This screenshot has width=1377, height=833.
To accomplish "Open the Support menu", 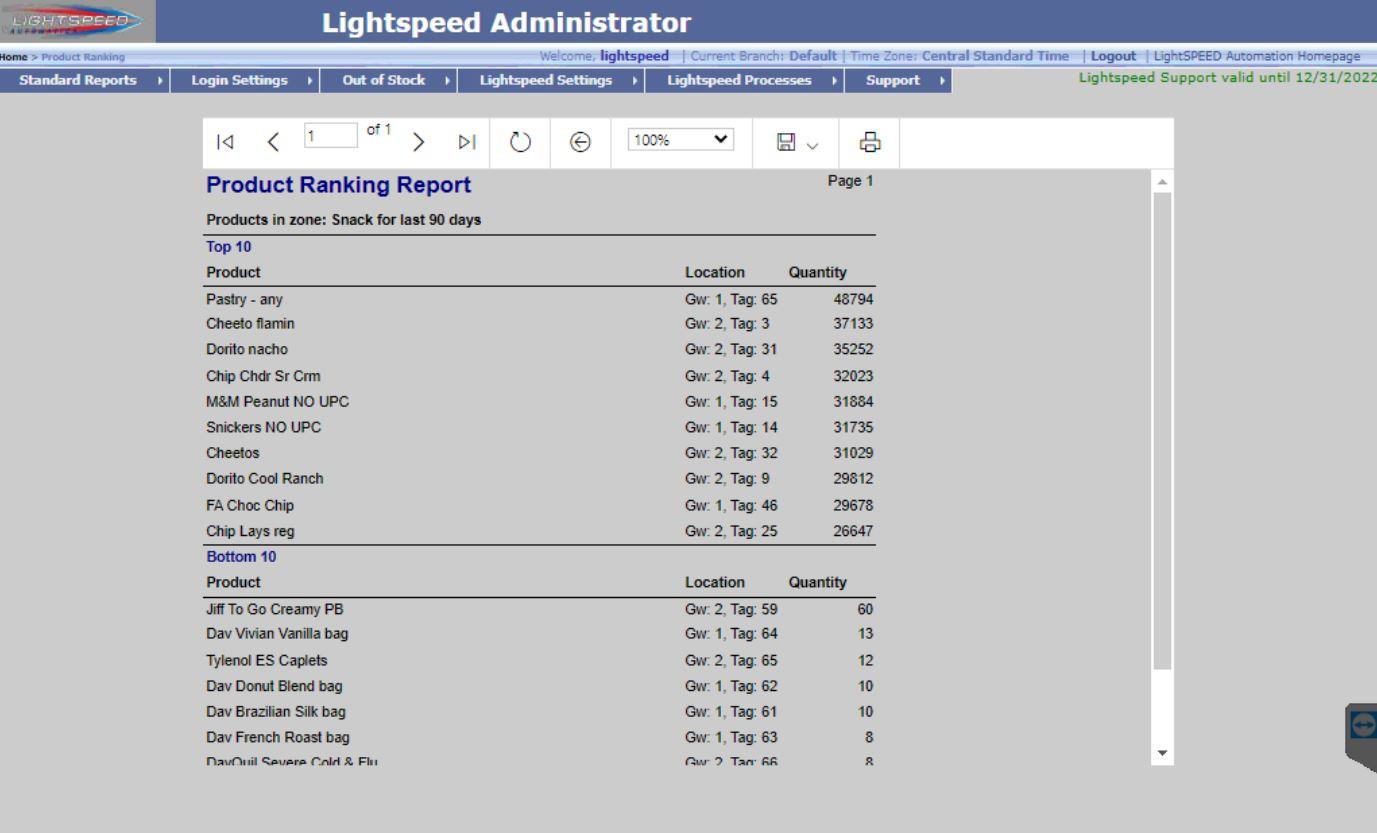I will (x=898, y=80).
